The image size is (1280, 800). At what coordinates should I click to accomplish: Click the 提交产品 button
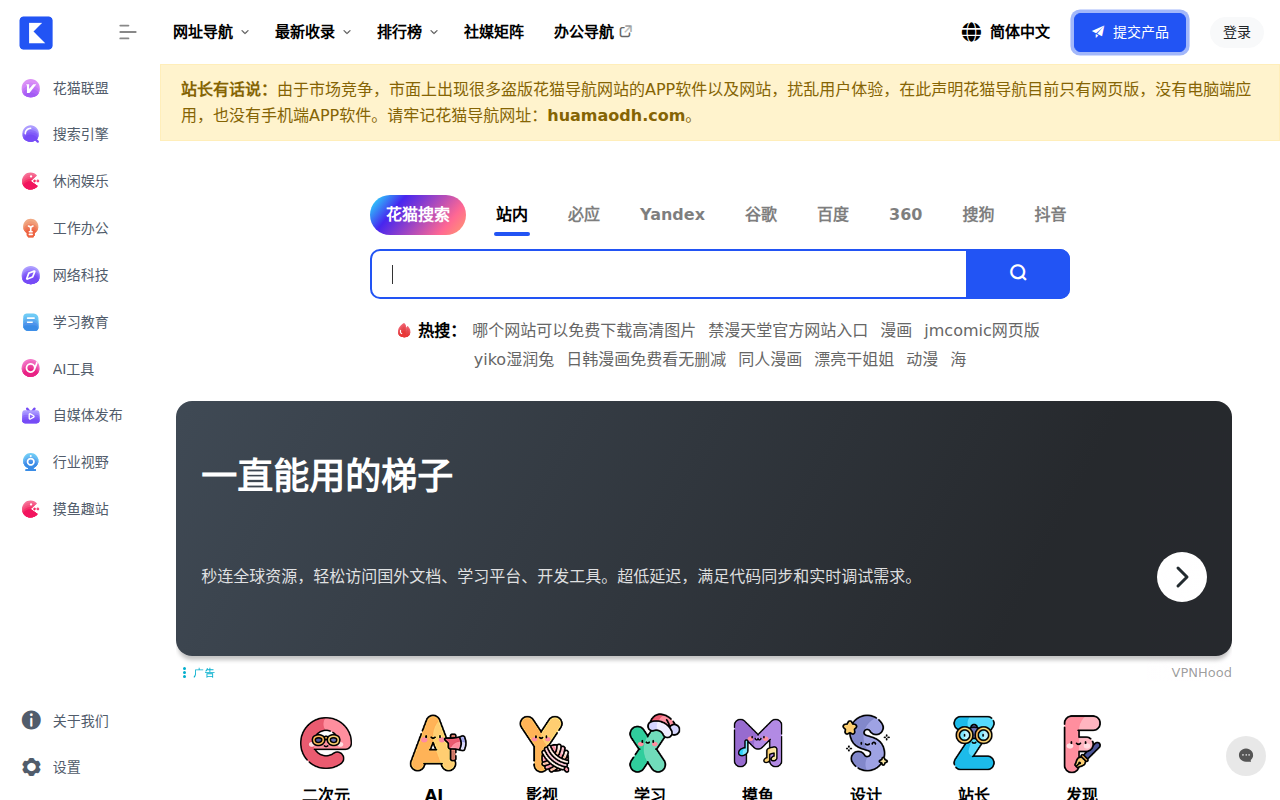pos(1130,32)
